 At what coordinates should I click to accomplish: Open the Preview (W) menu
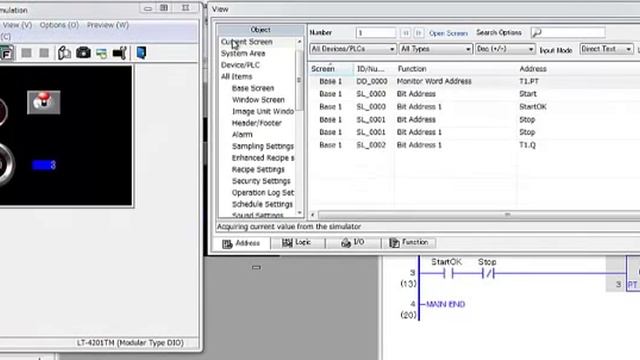pos(108,25)
